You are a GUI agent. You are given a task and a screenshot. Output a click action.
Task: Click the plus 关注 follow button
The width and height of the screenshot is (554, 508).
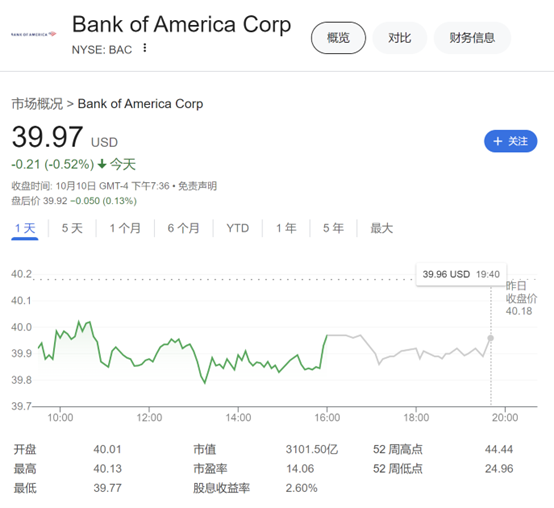coord(510,141)
